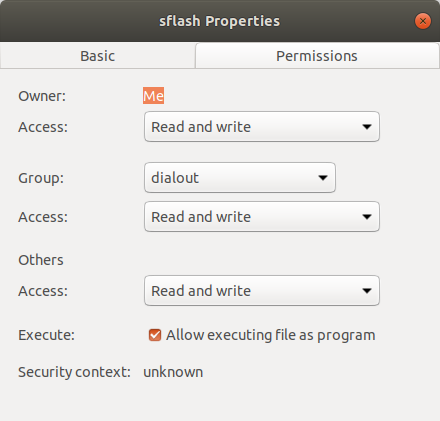Click the arrow icon on Owner access combo

coord(367,127)
